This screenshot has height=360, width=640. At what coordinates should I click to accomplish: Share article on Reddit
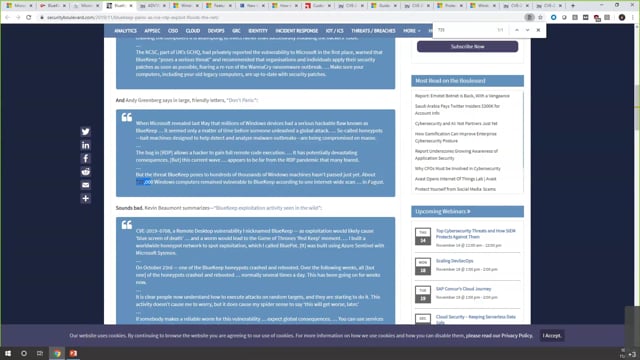pyautogui.click(x=85, y=171)
